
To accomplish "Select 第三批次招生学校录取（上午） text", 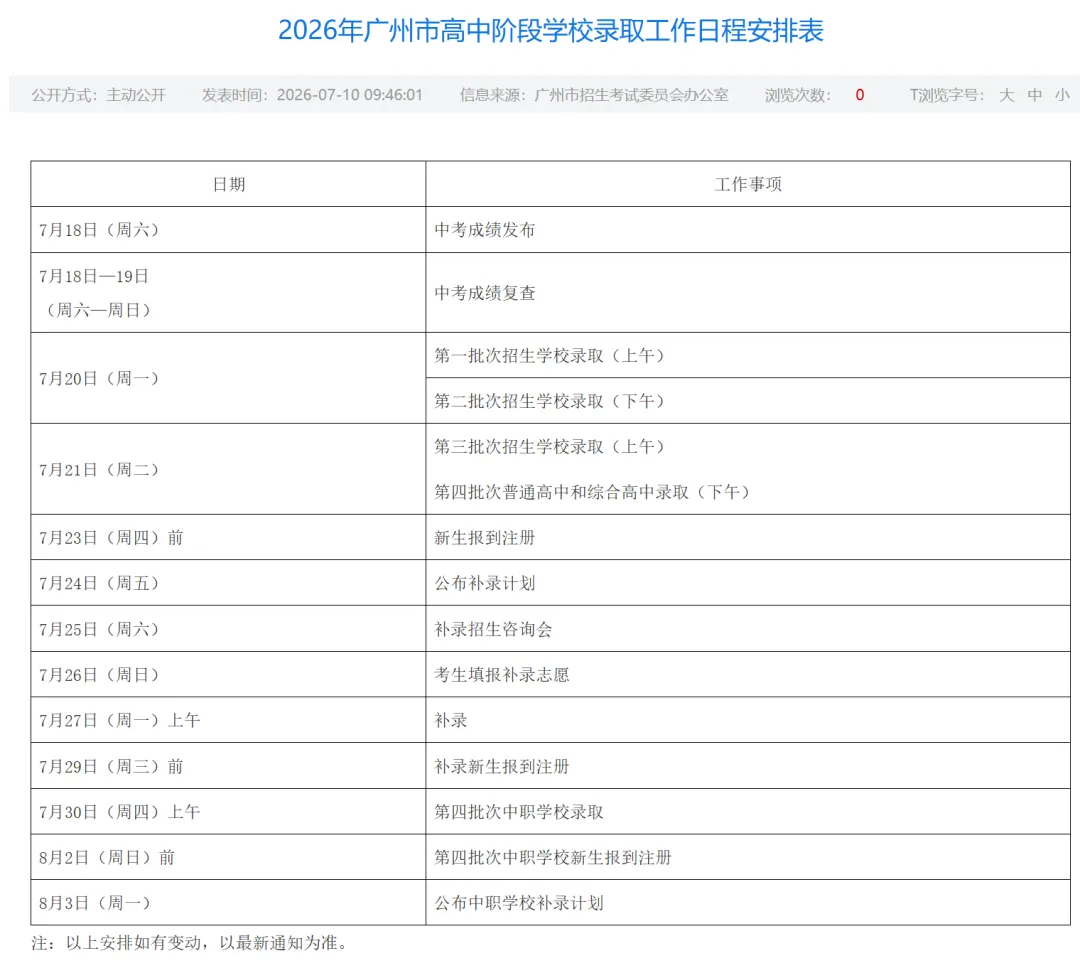I will click(x=550, y=446).
